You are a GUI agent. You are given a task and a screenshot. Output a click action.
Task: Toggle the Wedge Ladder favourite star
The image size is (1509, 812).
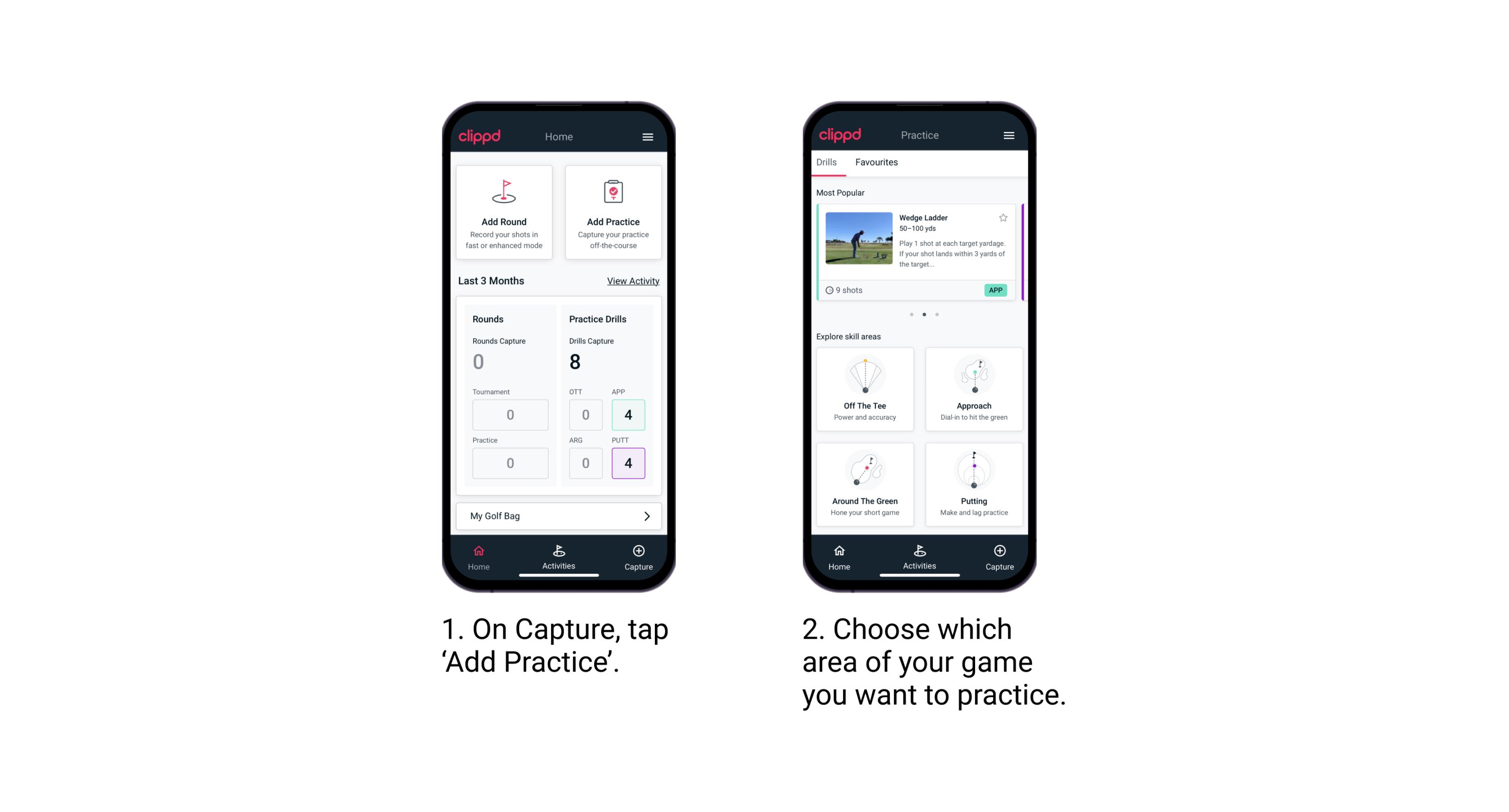pyautogui.click(x=1003, y=218)
